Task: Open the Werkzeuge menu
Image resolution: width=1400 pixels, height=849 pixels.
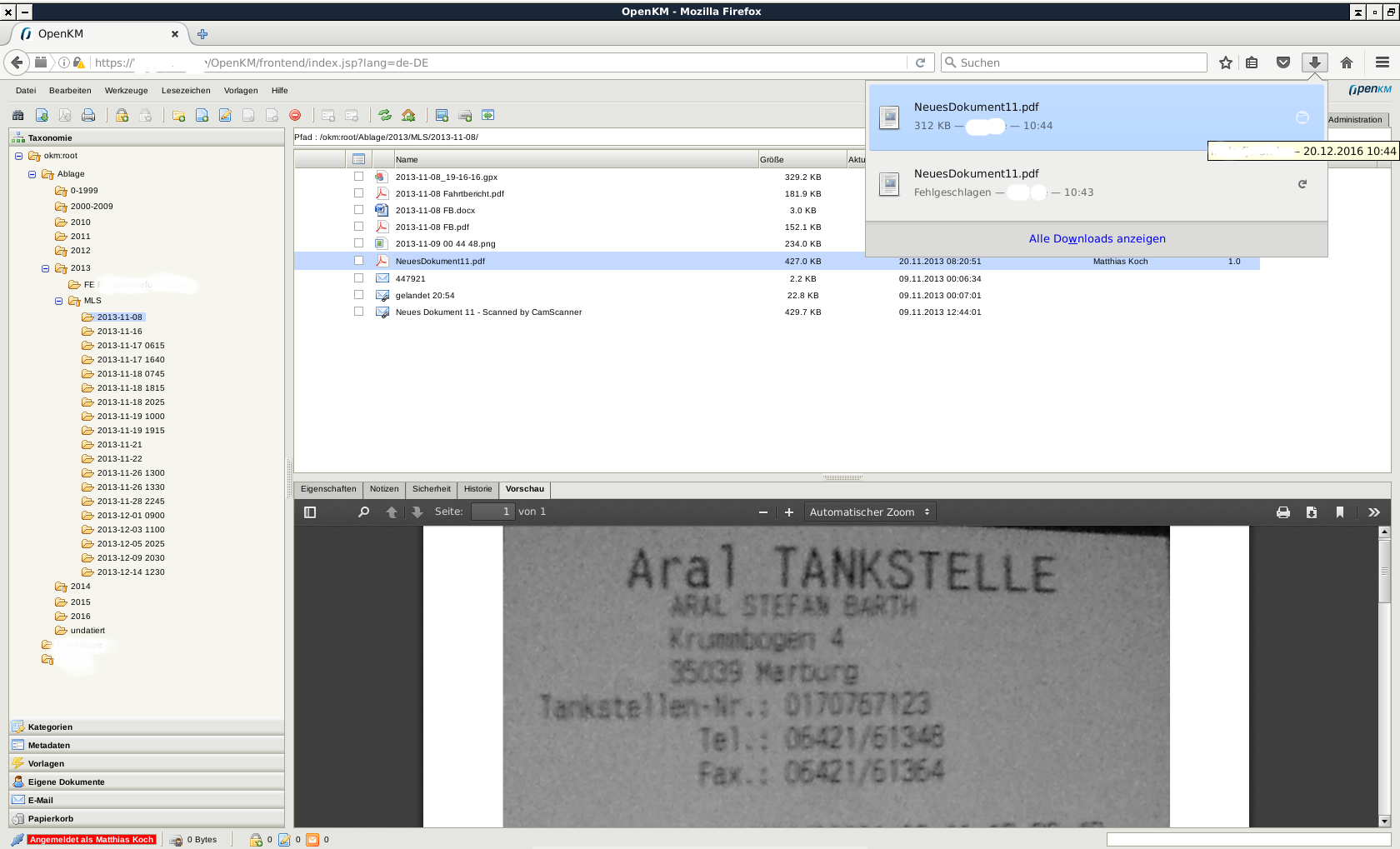Action: 126,90
